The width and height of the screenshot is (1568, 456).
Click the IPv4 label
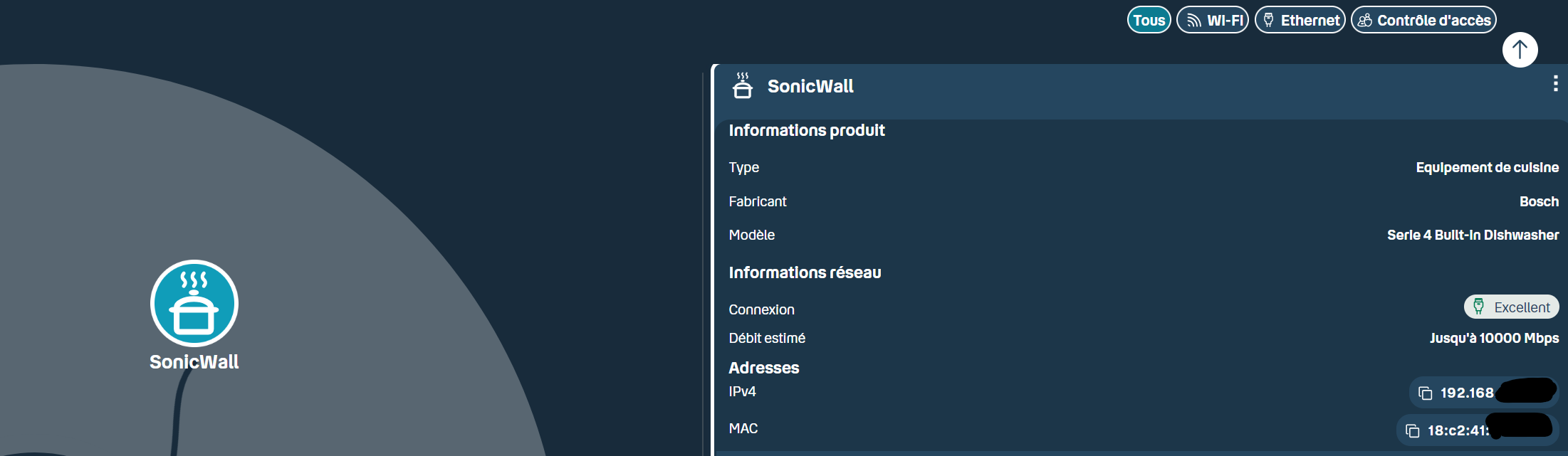point(742,391)
